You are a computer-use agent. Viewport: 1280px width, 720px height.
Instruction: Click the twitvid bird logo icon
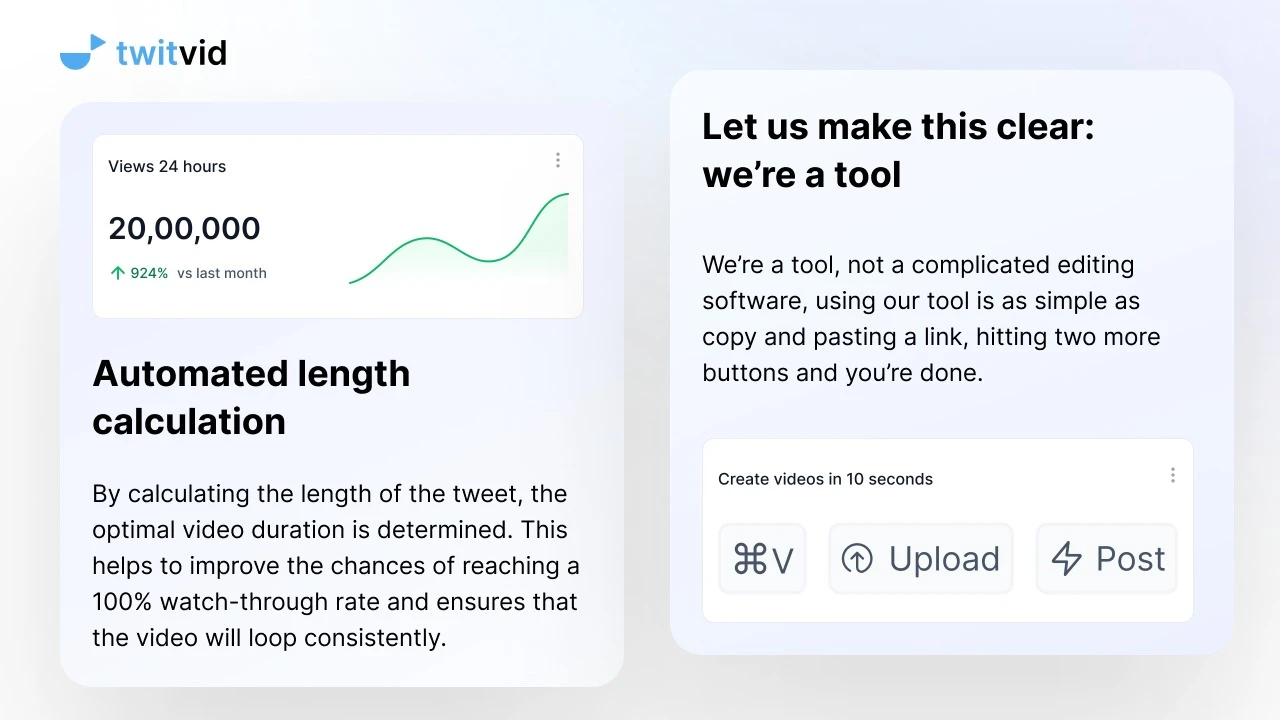(x=83, y=52)
